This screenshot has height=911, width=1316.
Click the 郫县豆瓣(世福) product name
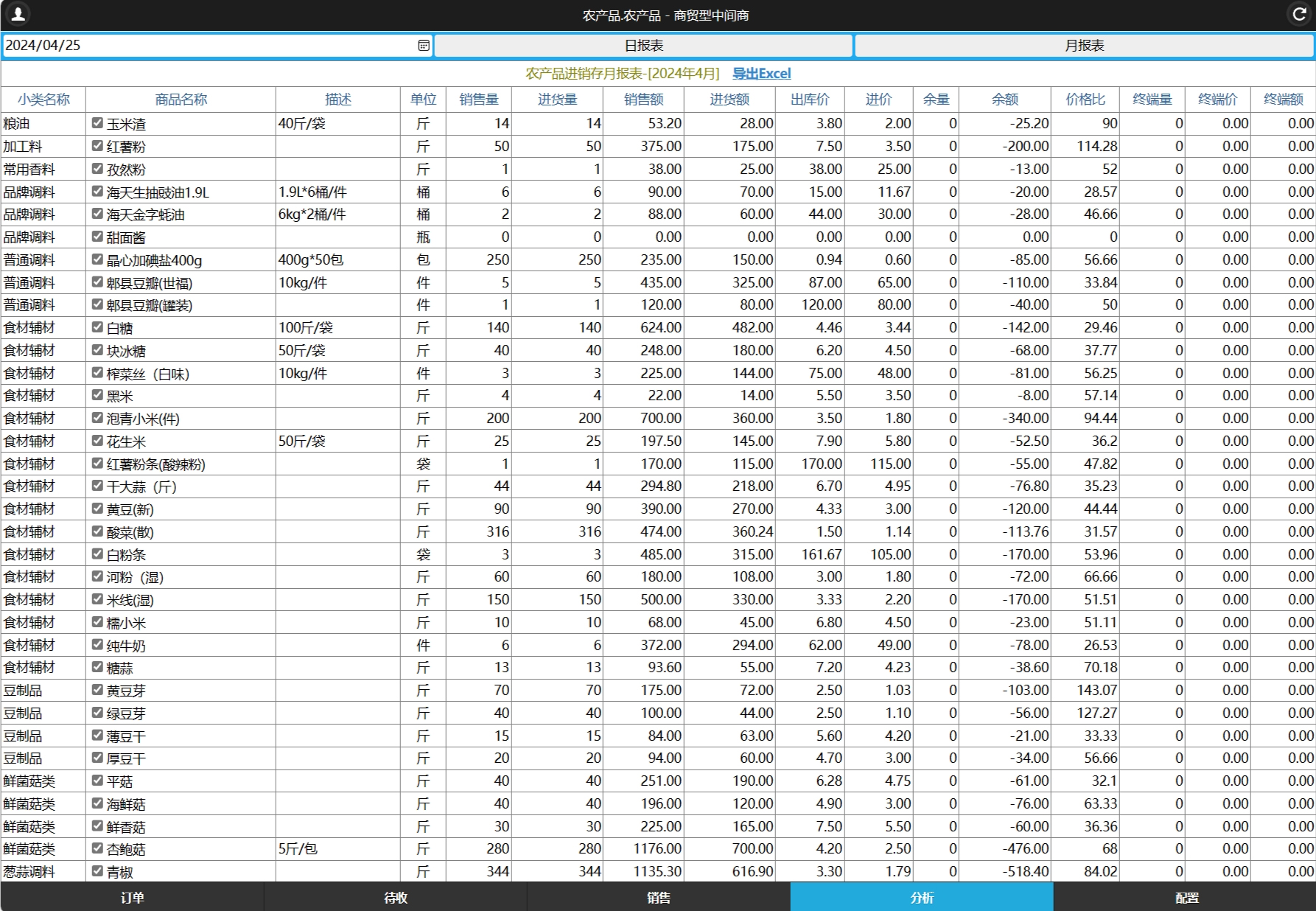click(x=150, y=283)
